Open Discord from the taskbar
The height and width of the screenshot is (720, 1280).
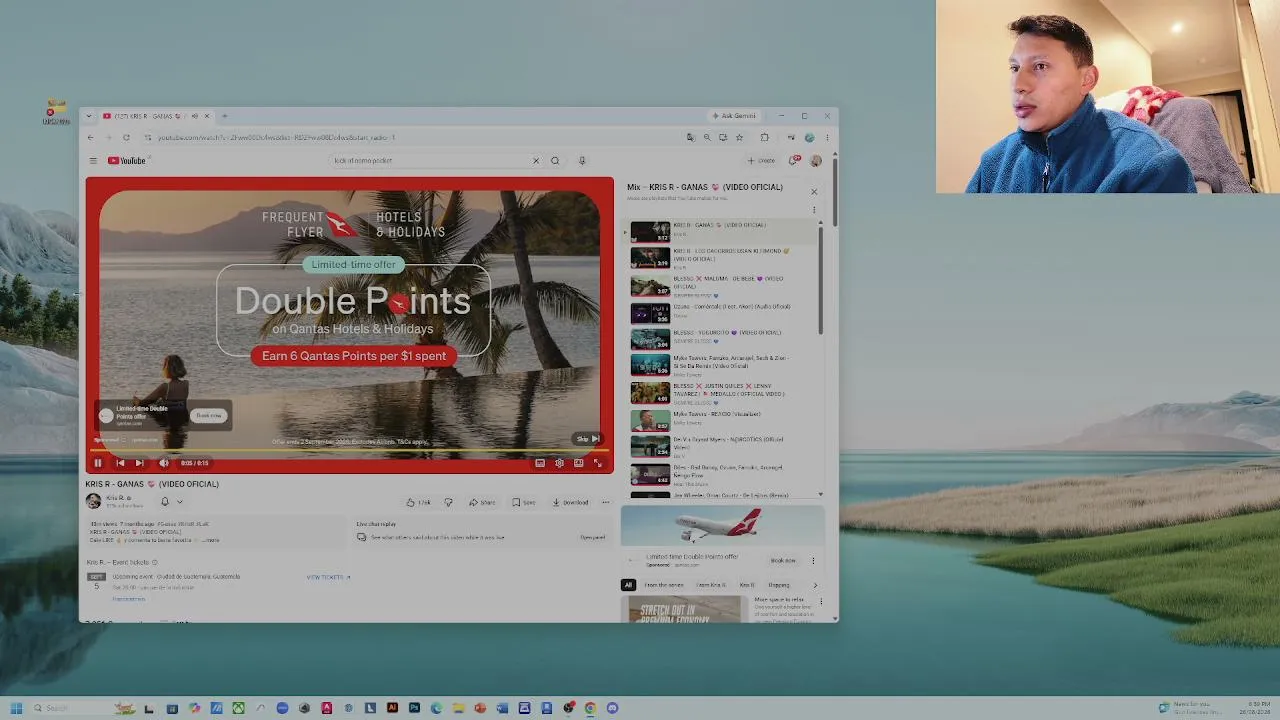pos(612,708)
